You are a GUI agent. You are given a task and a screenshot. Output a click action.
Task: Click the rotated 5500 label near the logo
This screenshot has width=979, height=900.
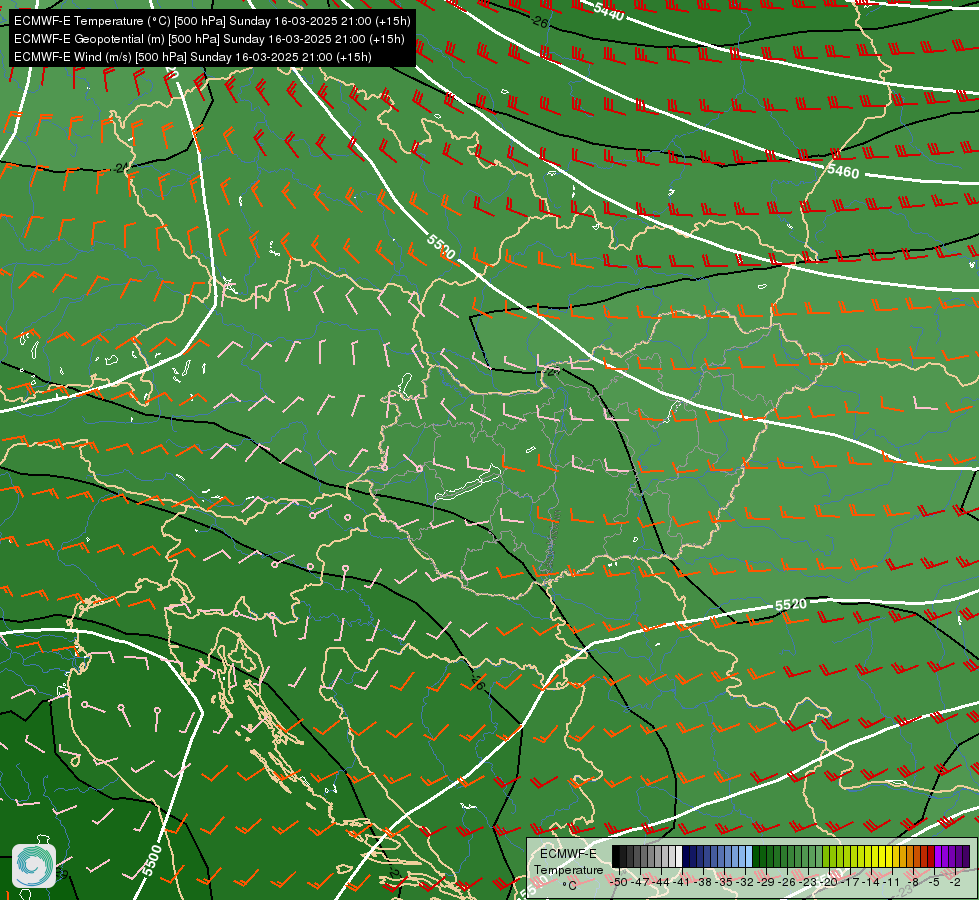tap(151, 861)
